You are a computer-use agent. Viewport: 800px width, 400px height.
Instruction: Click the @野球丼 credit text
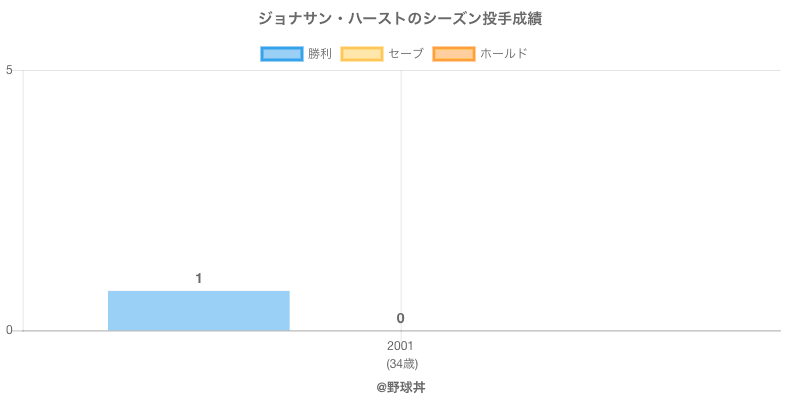[x=400, y=386]
